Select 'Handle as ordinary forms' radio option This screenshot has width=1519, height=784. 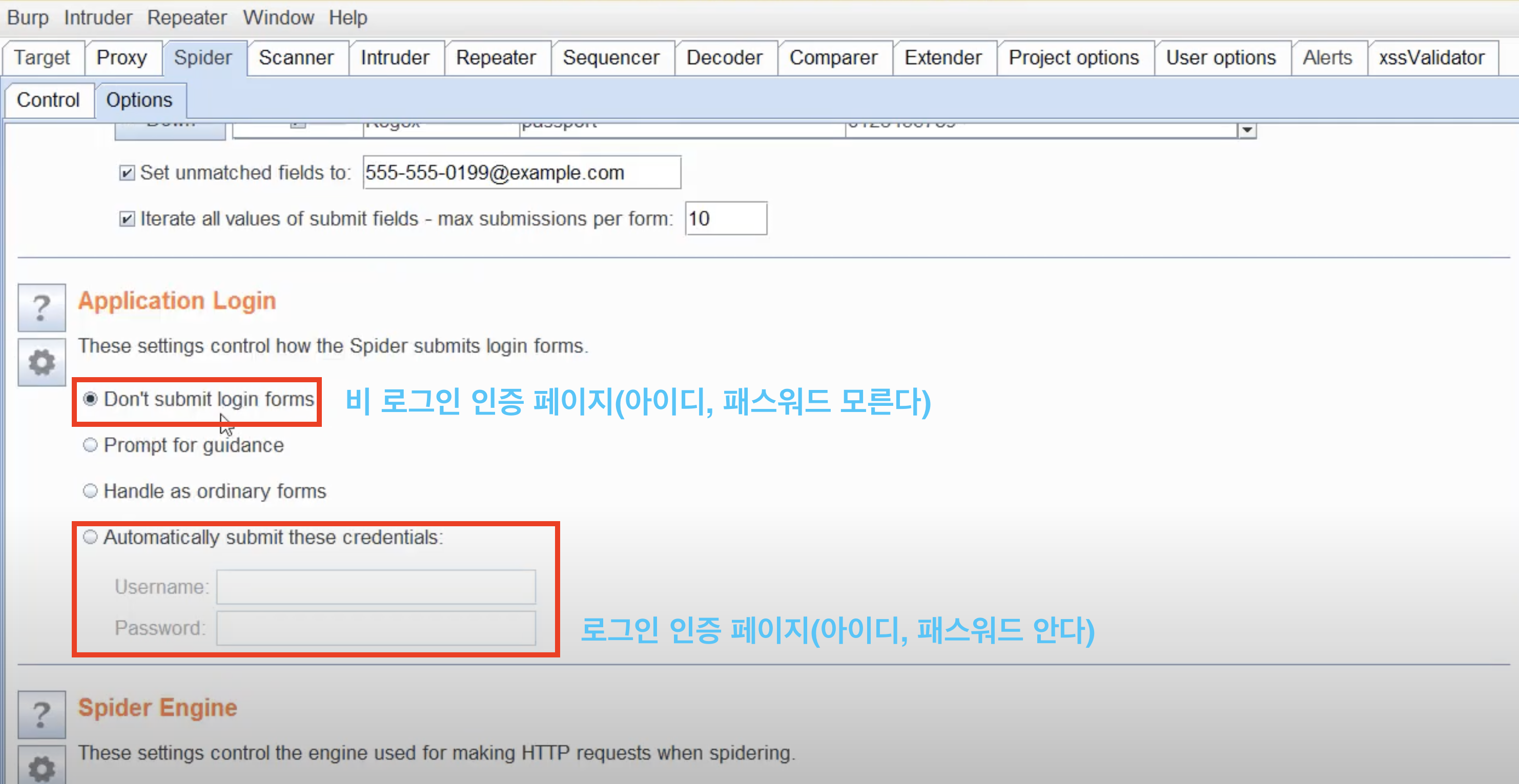[x=90, y=491]
